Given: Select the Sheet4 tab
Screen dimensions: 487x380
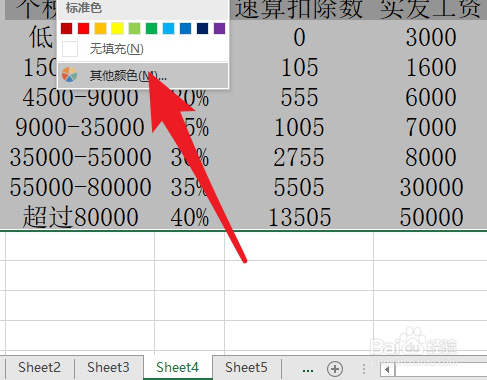Looking at the screenshot, I should [178, 367].
